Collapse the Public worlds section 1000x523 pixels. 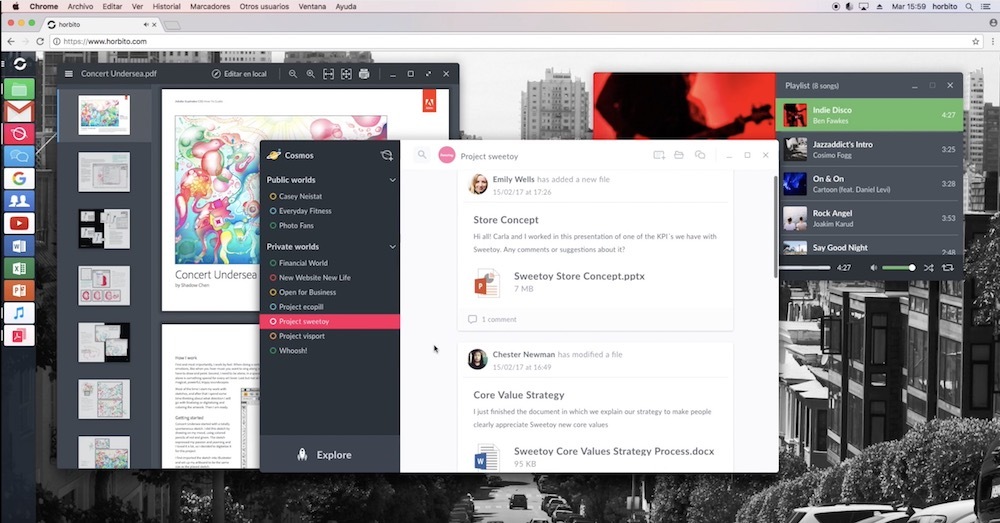tap(392, 180)
